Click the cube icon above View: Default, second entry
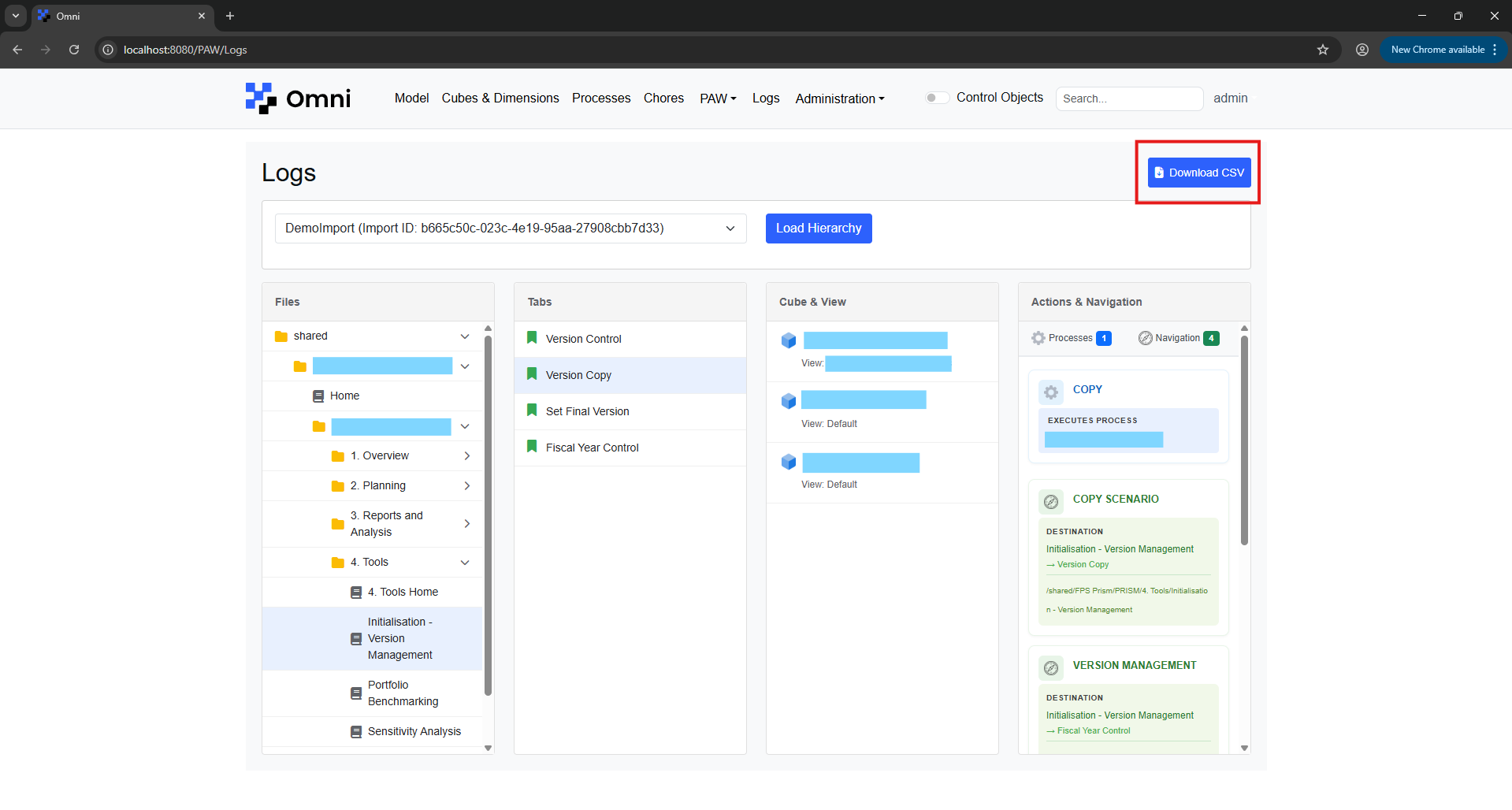 coord(789,401)
